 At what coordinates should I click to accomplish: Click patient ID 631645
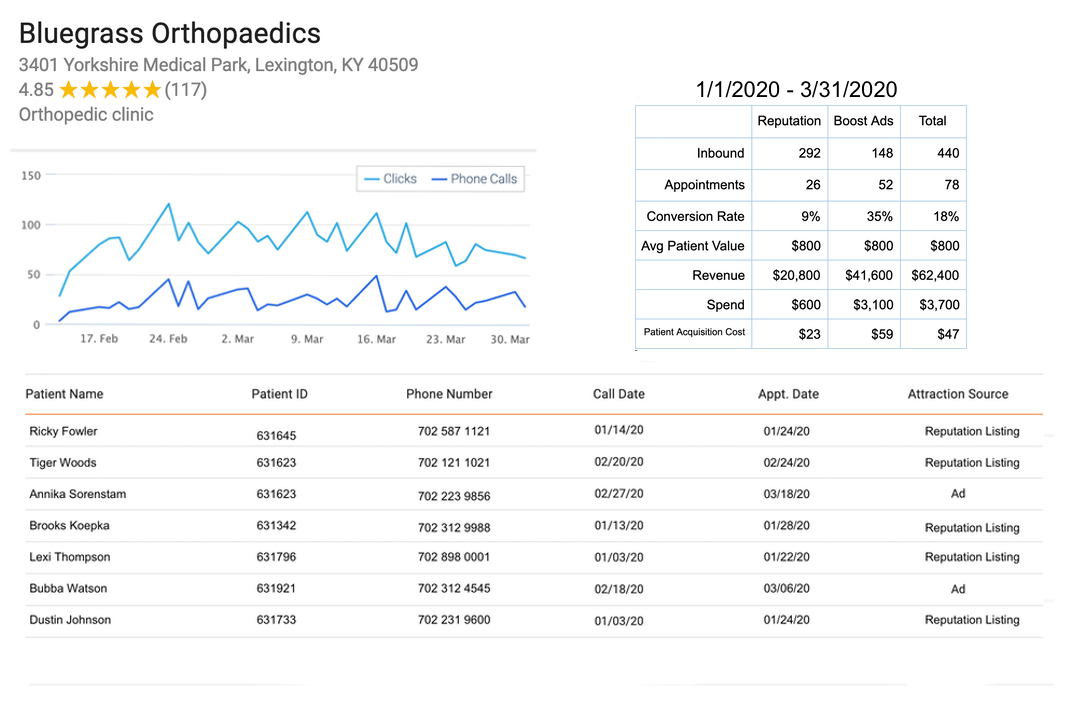click(276, 435)
